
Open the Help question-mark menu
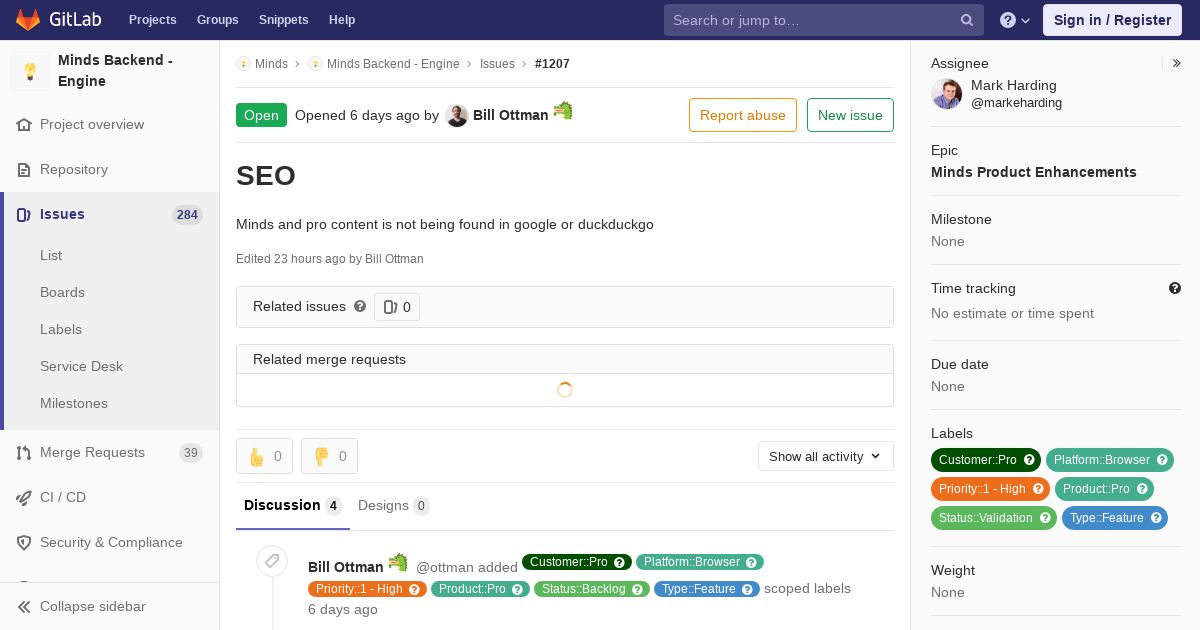tap(1015, 20)
